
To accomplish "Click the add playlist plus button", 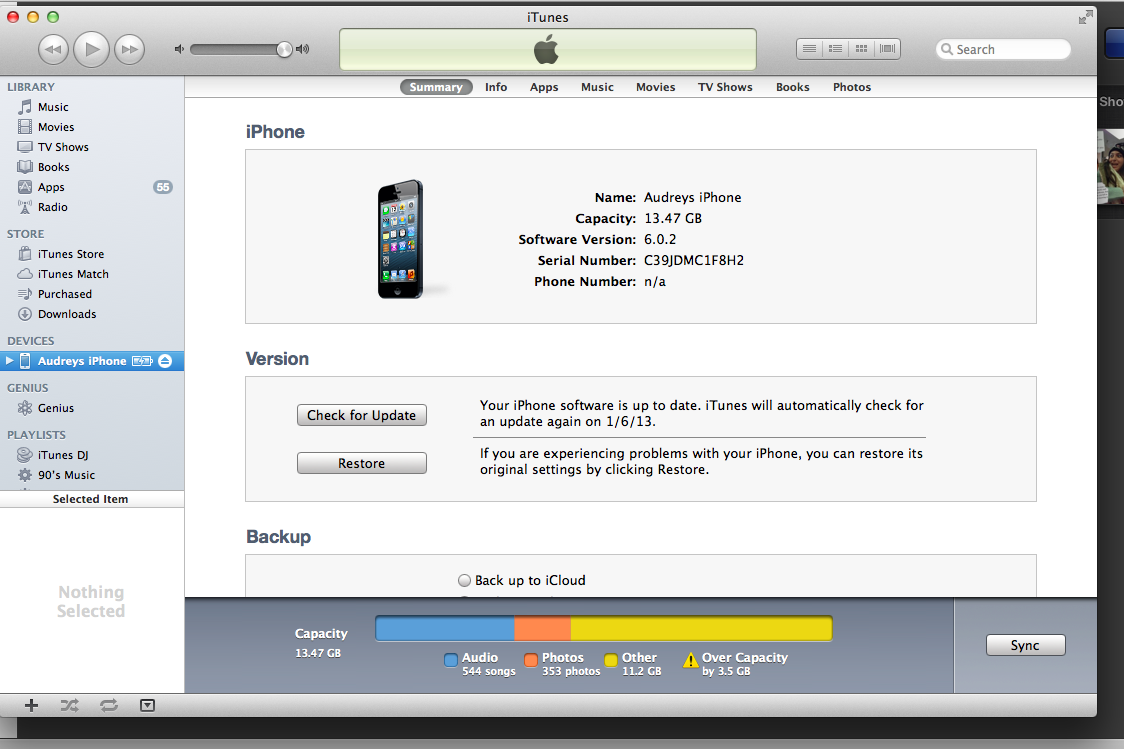I will (32, 705).
